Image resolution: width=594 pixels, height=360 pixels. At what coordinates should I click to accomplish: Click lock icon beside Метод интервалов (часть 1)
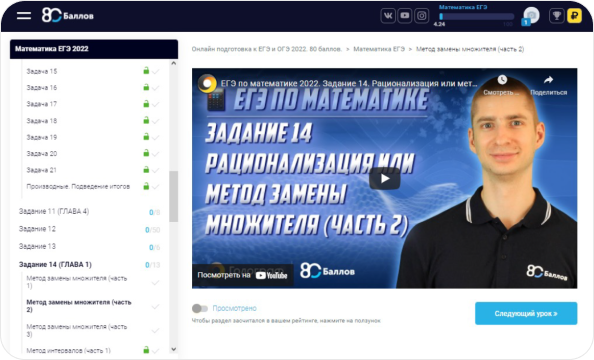146,350
